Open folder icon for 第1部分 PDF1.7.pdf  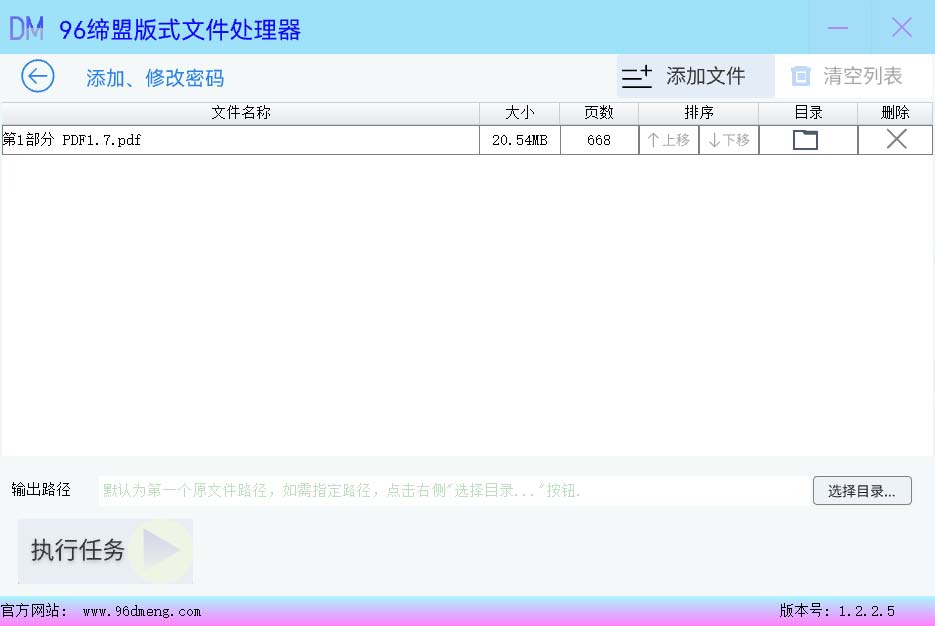tap(805, 140)
